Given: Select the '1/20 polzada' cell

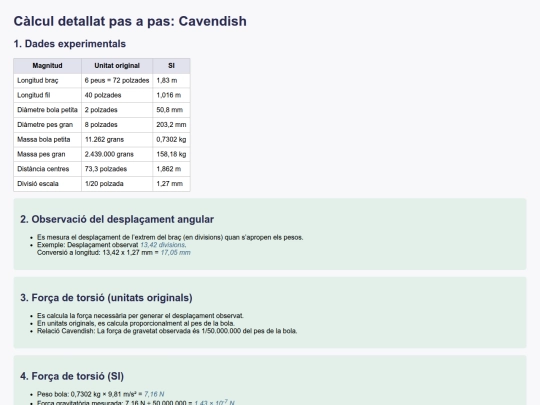Looking at the screenshot, I should 117,184.
